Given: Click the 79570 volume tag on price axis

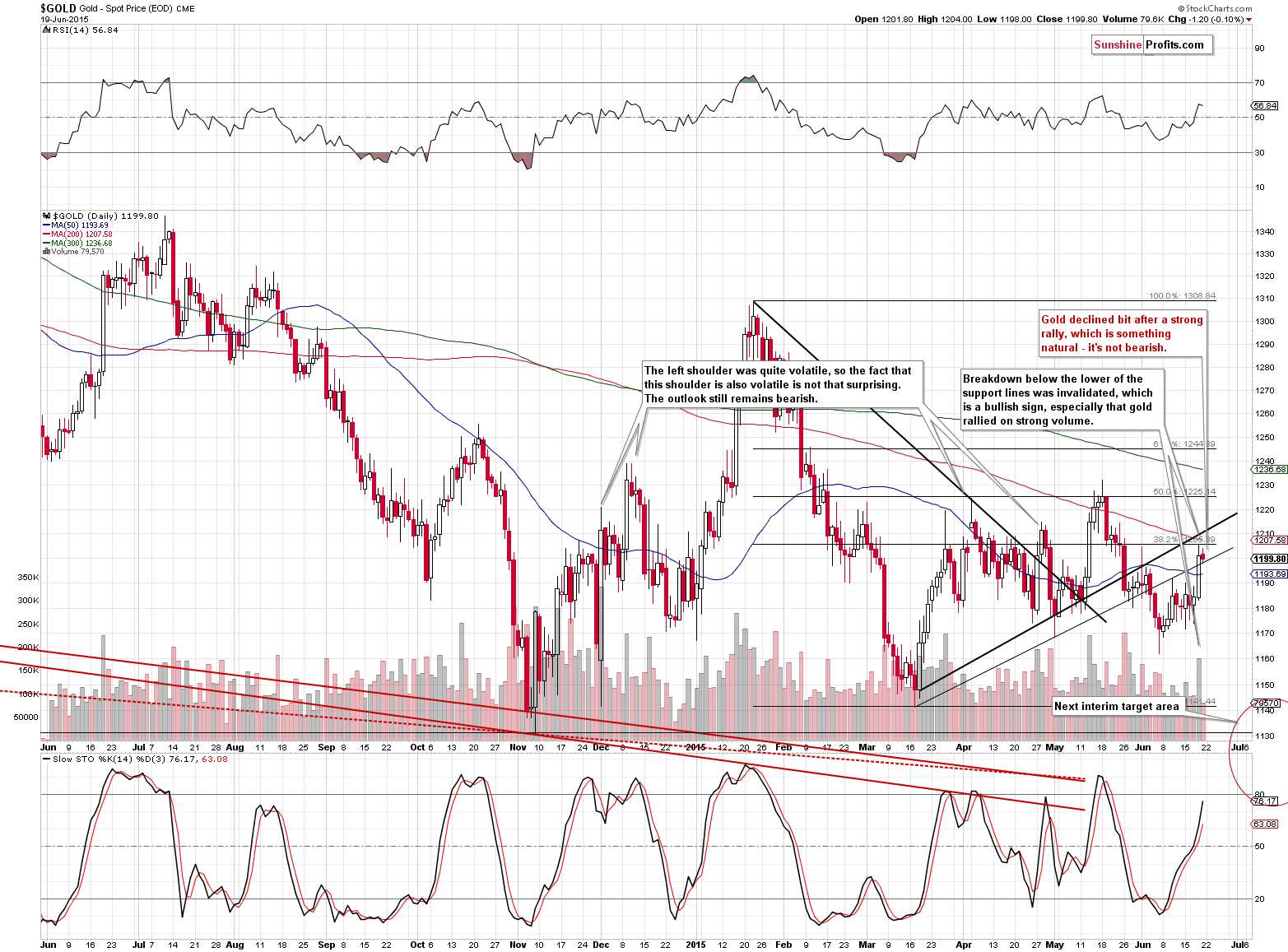Looking at the screenshot, I should [1266, 704].
